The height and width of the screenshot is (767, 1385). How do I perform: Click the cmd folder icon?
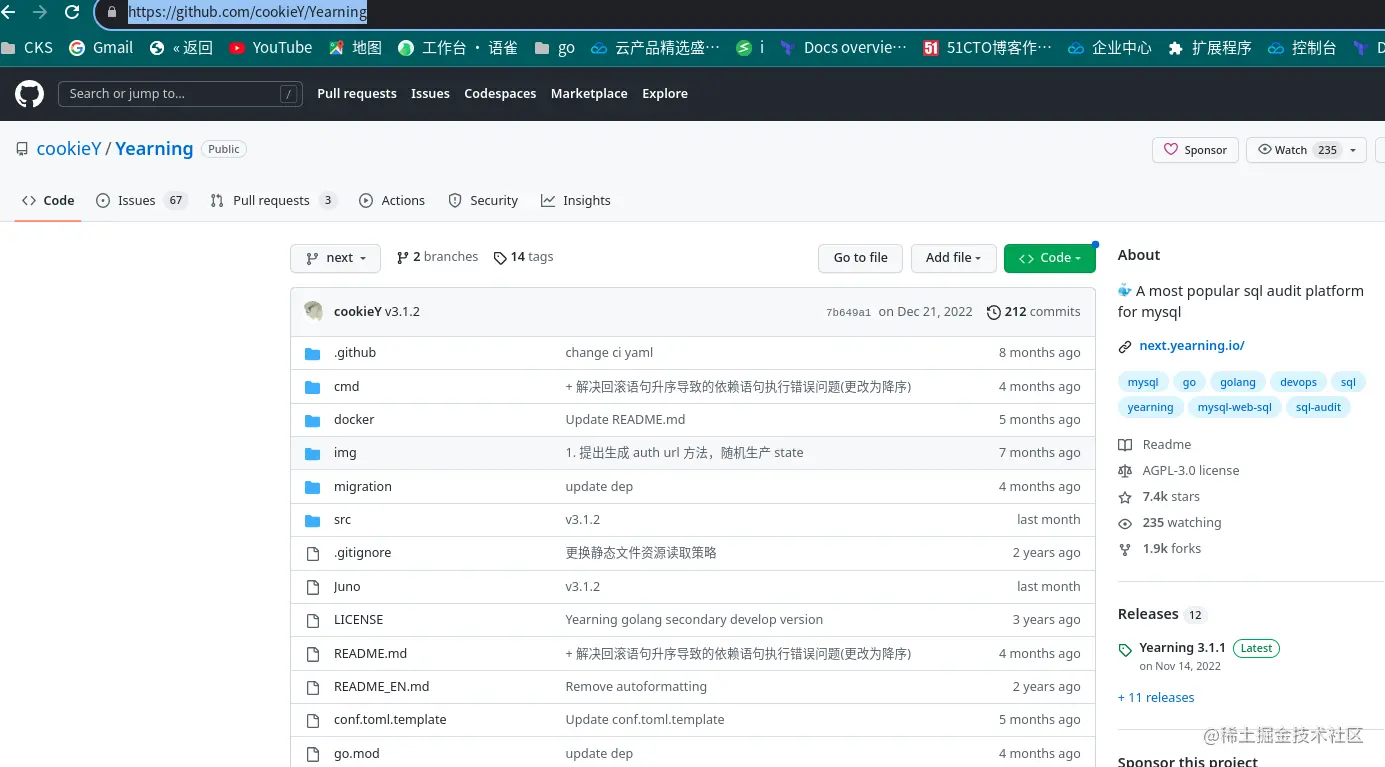coord(312,386)
